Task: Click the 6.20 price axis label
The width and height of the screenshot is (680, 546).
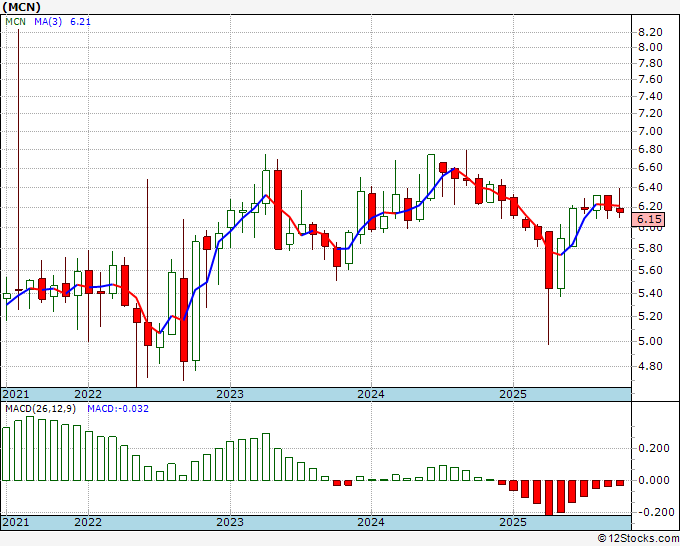Action: coord(650,206)
